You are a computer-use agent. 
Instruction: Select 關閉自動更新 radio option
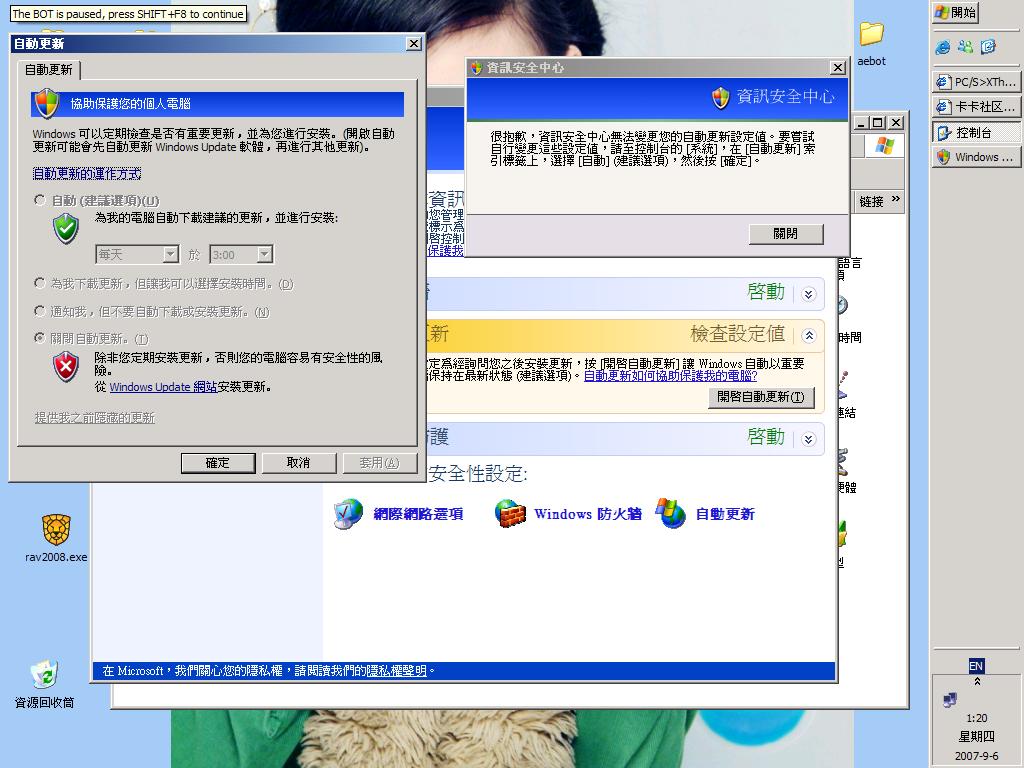(x=40, y=338)
